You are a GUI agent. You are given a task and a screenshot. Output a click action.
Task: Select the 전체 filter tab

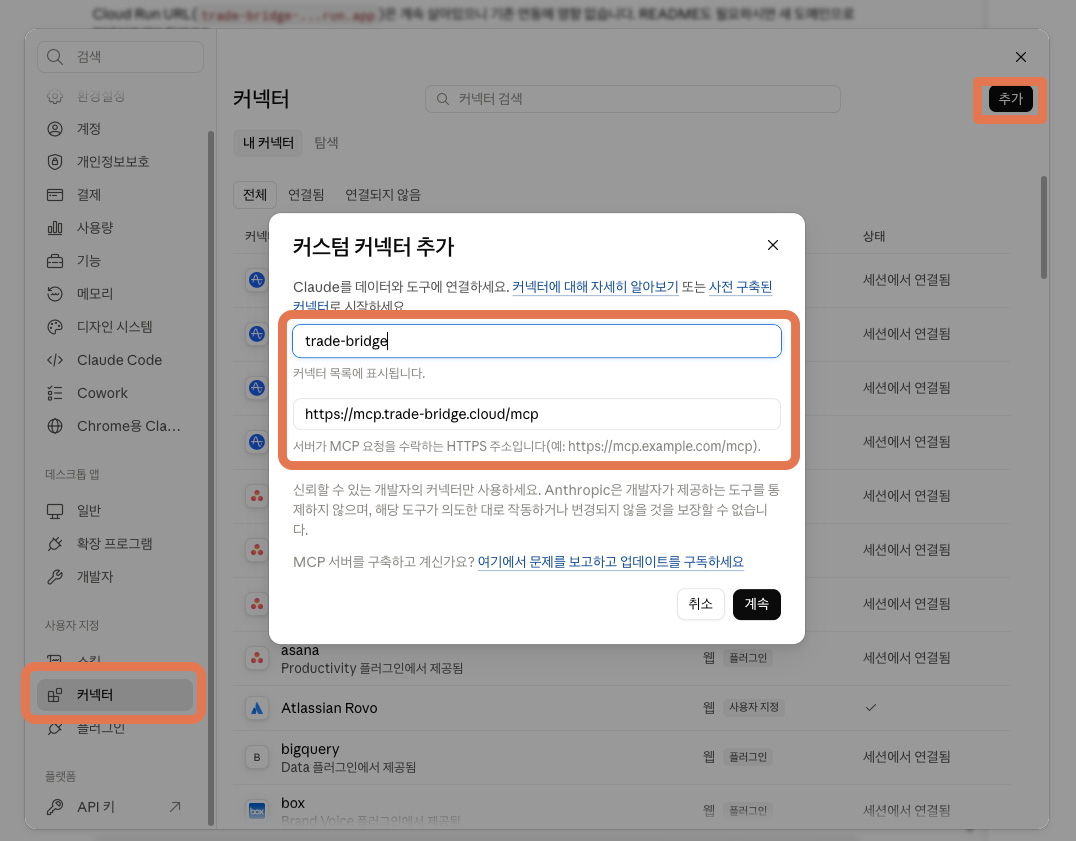(255, 195)
